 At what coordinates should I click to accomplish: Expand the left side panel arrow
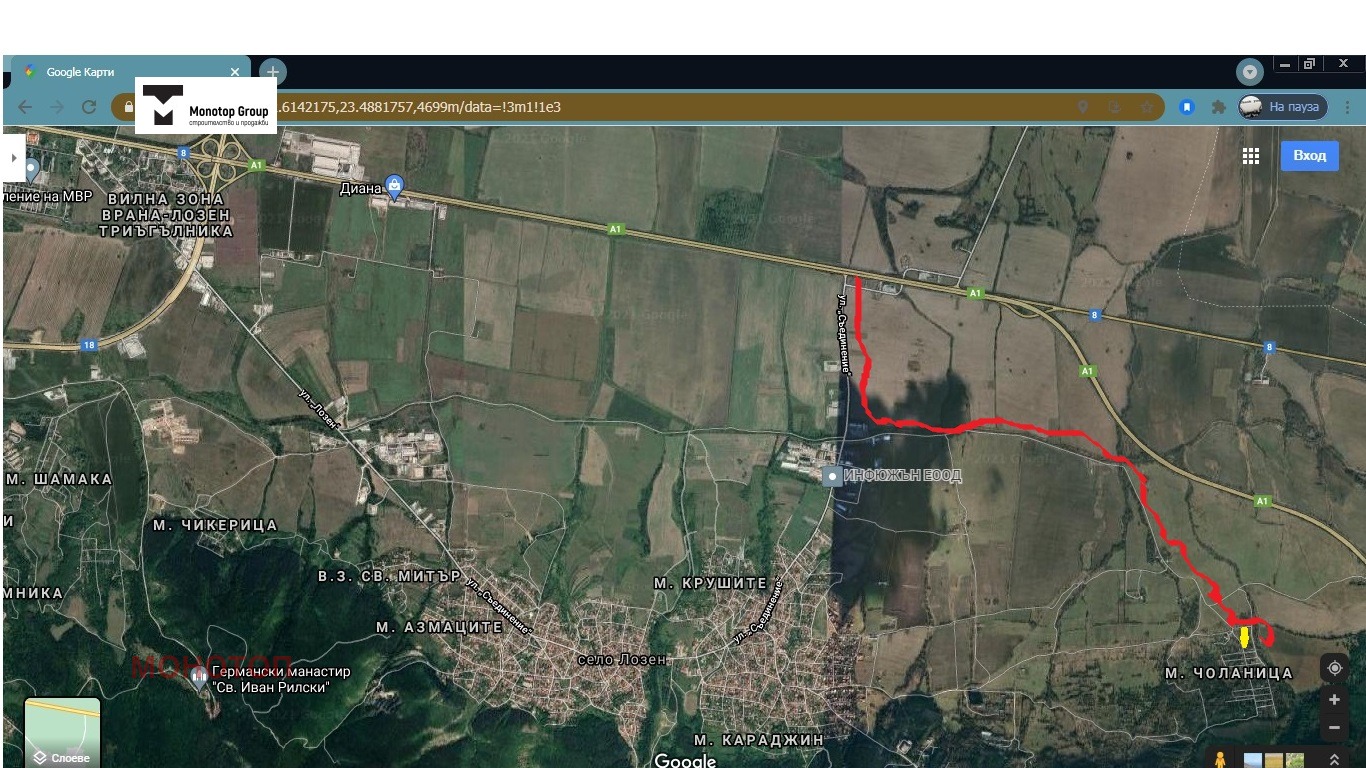14,156
